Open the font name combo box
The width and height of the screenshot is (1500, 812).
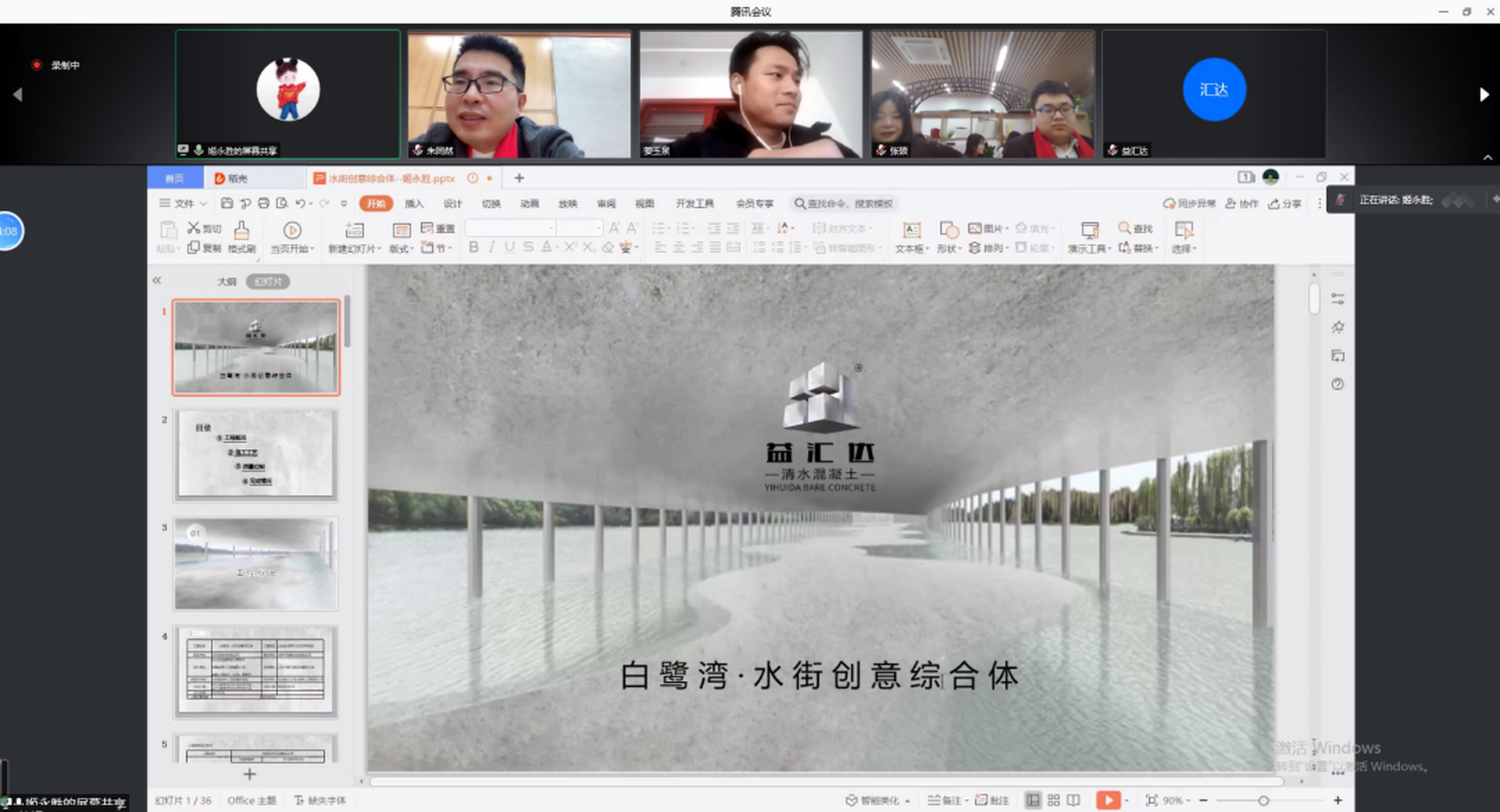(x=510, y=228)
